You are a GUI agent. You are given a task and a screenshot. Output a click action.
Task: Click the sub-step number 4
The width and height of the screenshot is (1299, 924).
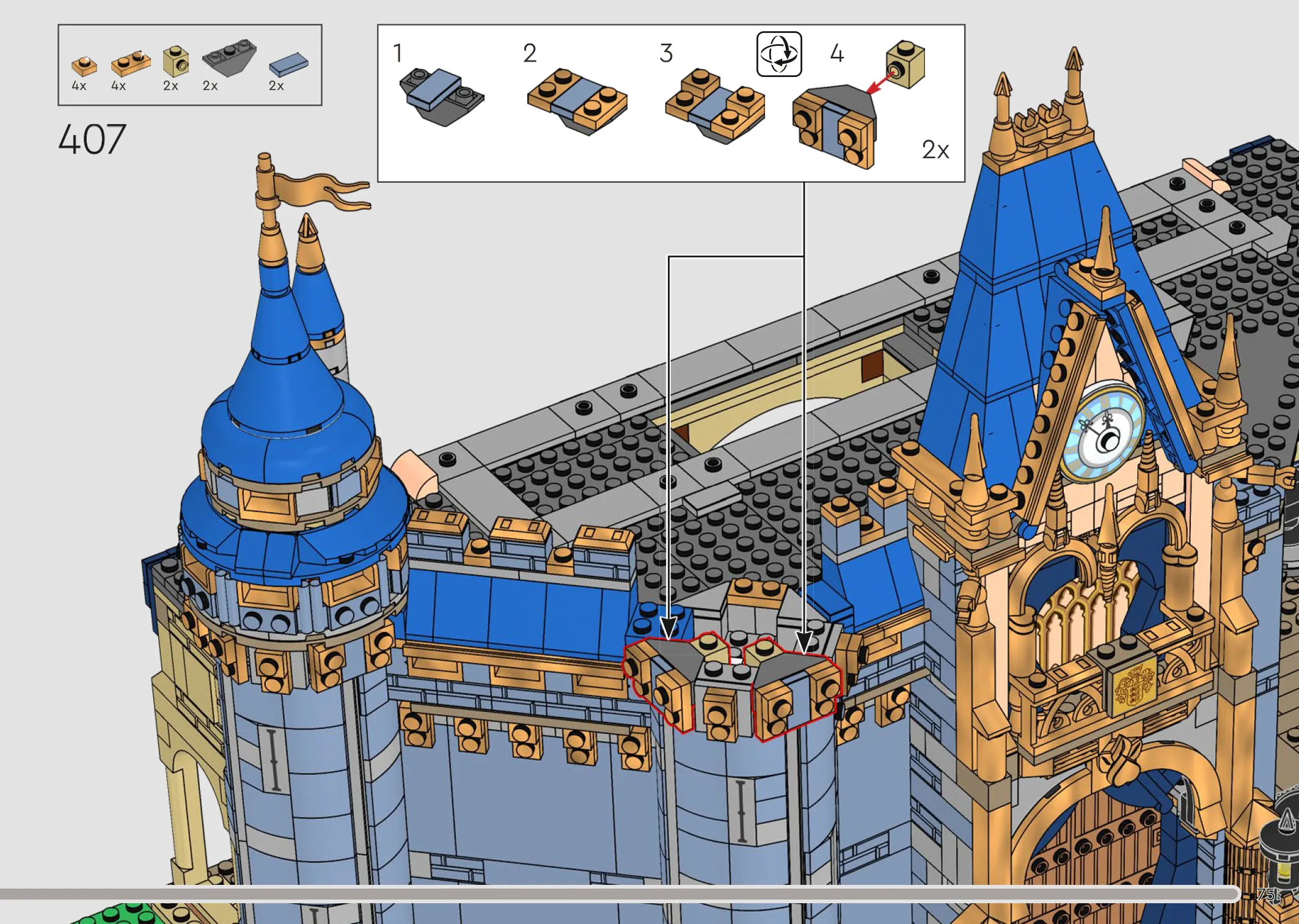[x=837, y=53]
